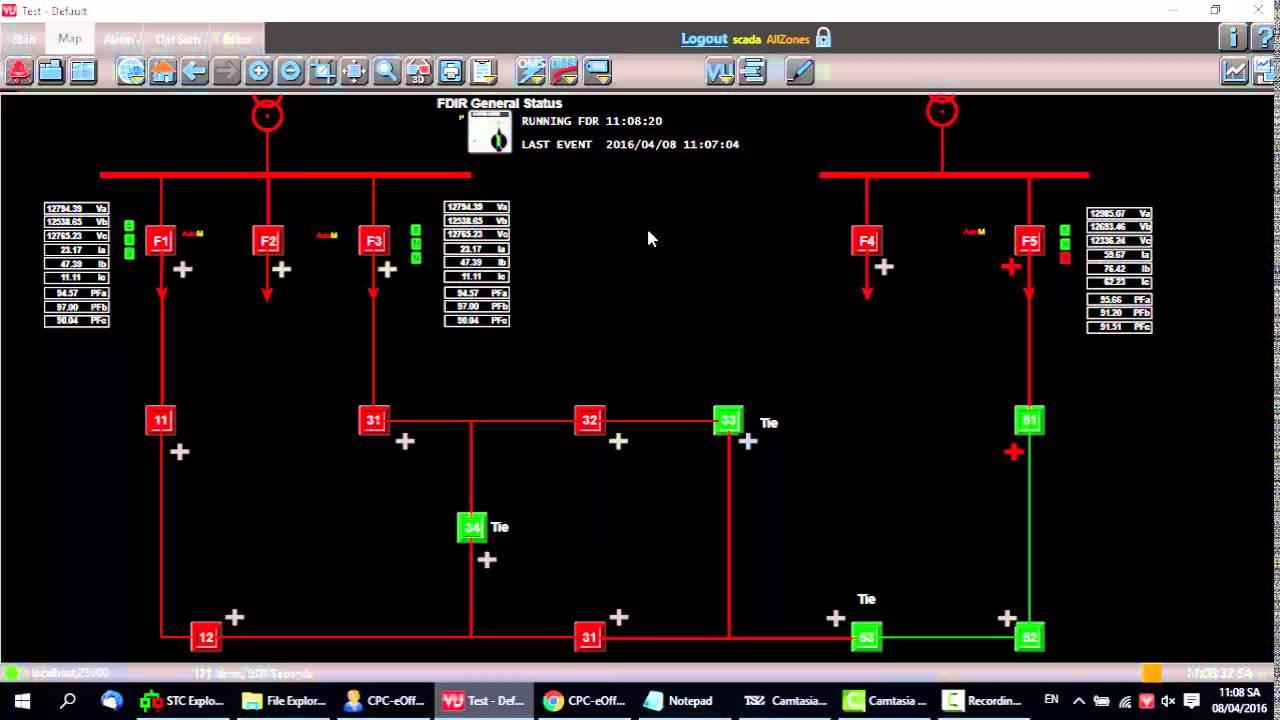Select the magnifier search icon
This screenshot has width=1280, height=720.
tap(387, 71)
